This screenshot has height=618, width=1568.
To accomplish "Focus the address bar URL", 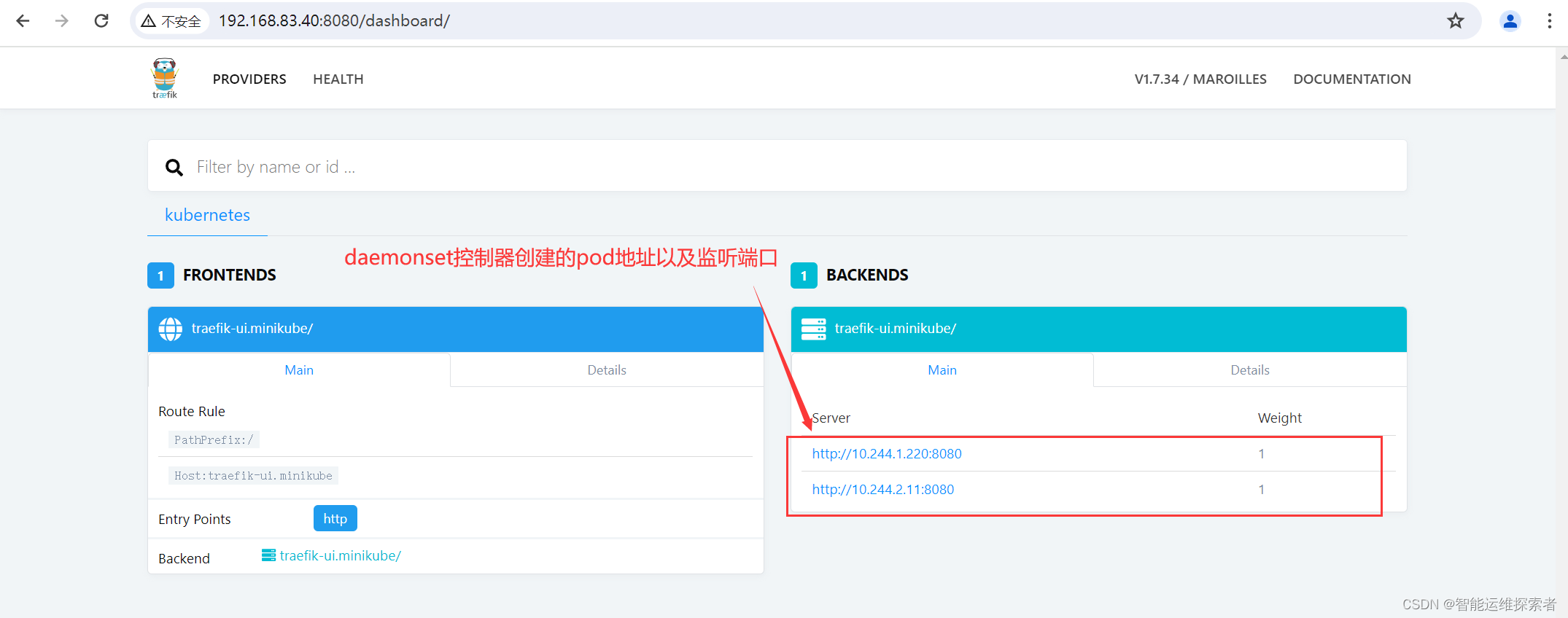I will click(335, 21).
